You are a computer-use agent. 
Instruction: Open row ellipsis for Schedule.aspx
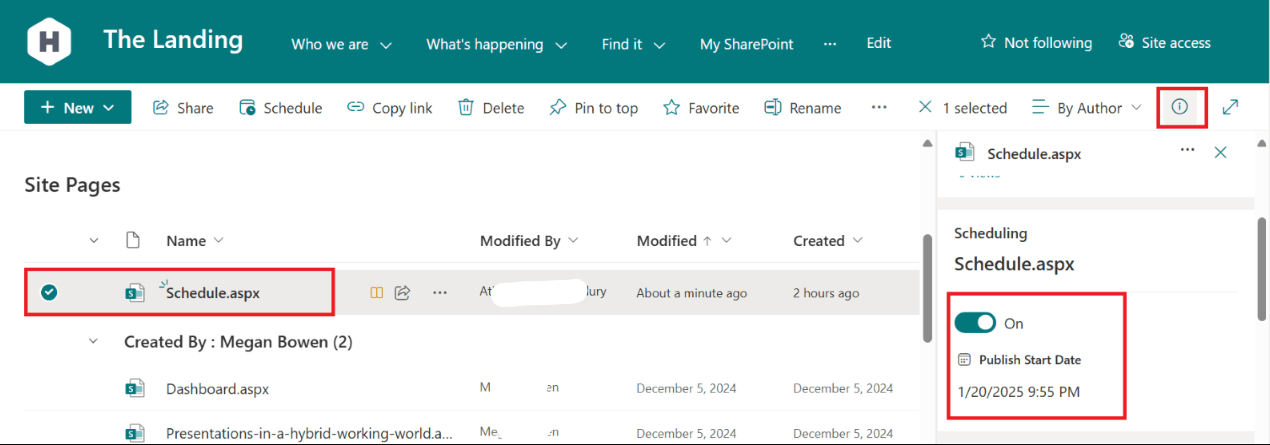pyautogui.click(x=439, y=292)
